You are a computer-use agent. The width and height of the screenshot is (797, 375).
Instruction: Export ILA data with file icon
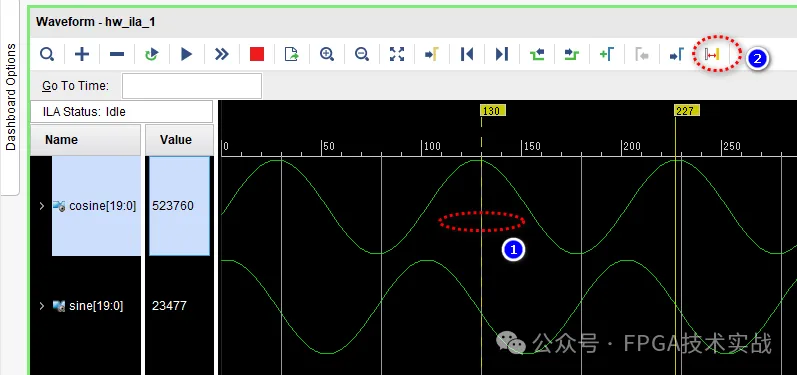click(292, 54)
